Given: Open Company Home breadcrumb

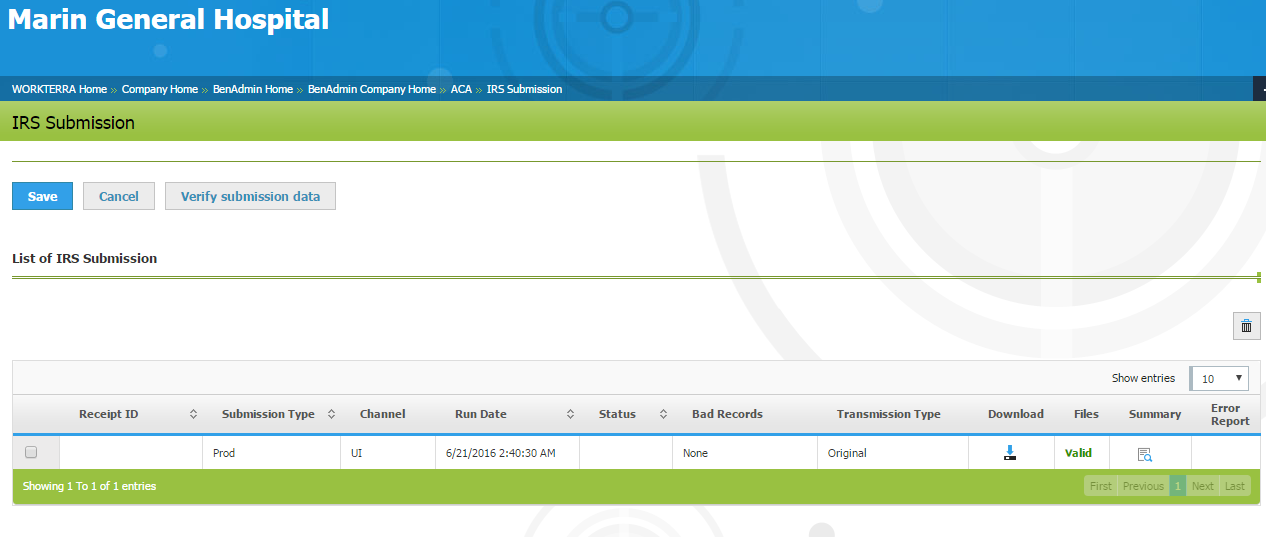Looking at the screenshot, I should [160, 89].
